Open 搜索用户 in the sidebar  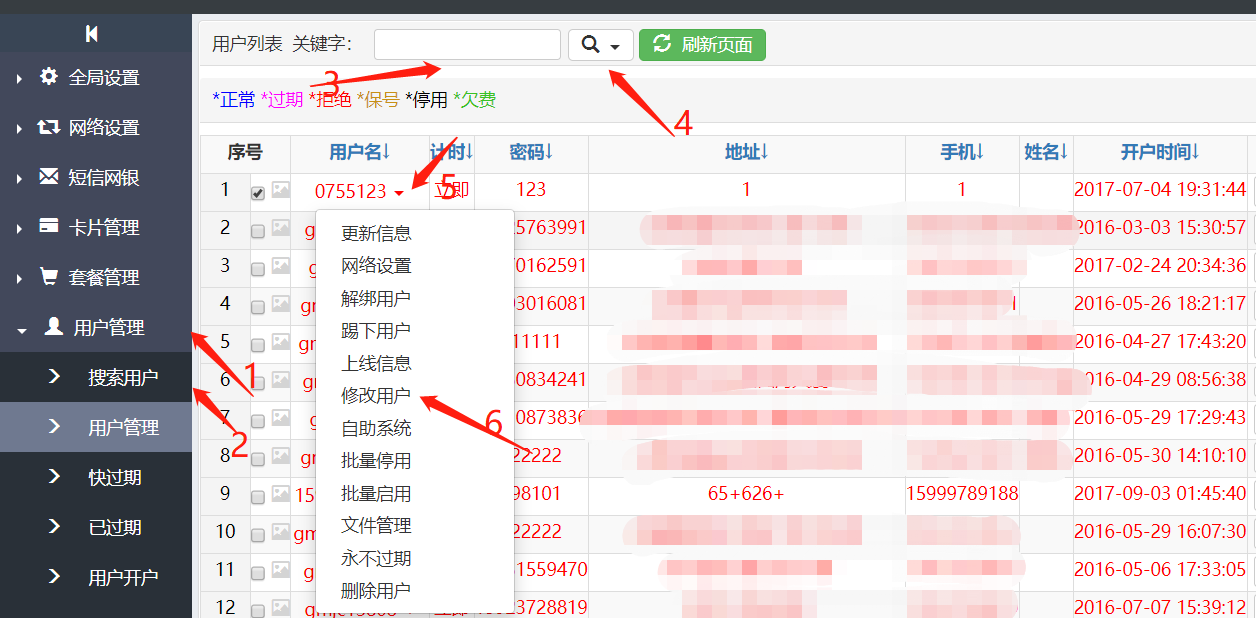122,378
